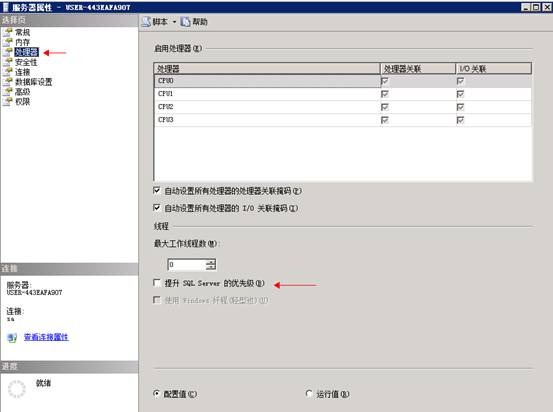
Task: Open the 权限 page icon
Action: 7,102
